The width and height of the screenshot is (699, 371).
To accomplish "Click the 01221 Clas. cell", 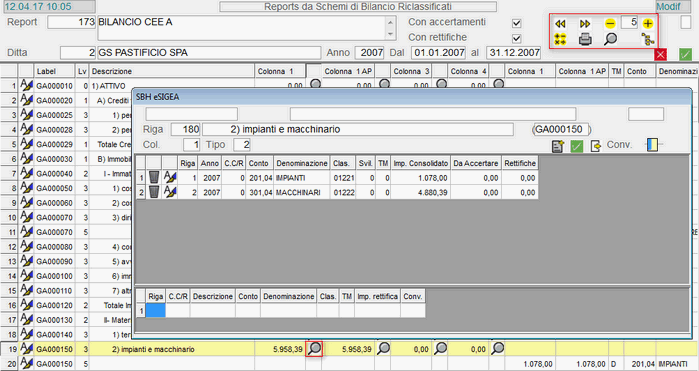I will click(x=343, y=177).
